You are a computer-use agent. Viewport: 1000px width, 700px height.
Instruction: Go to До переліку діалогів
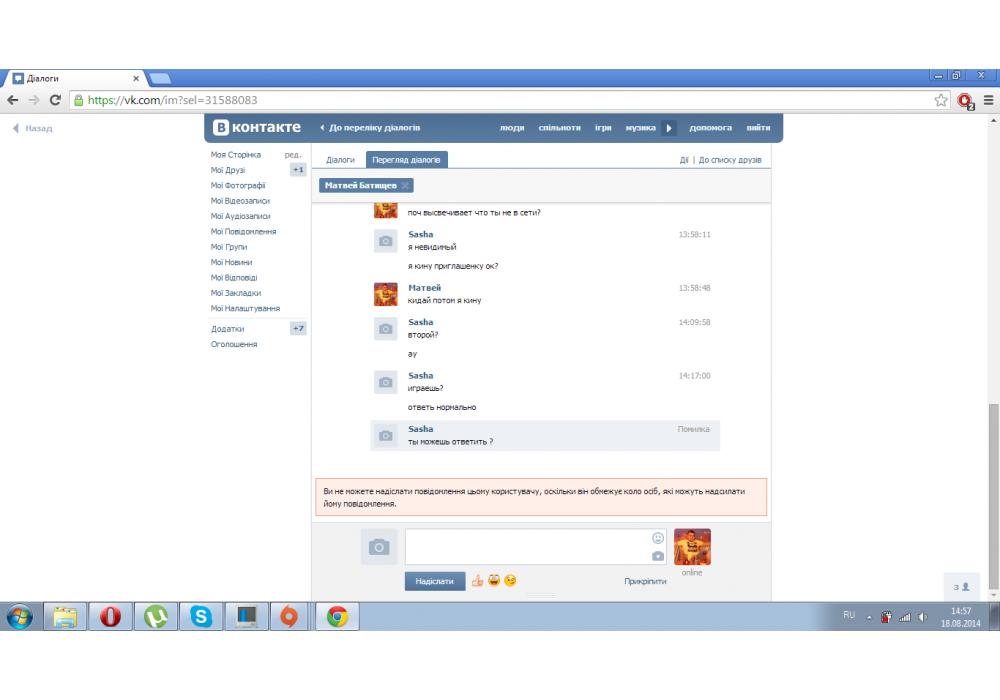tap(370, 128)
